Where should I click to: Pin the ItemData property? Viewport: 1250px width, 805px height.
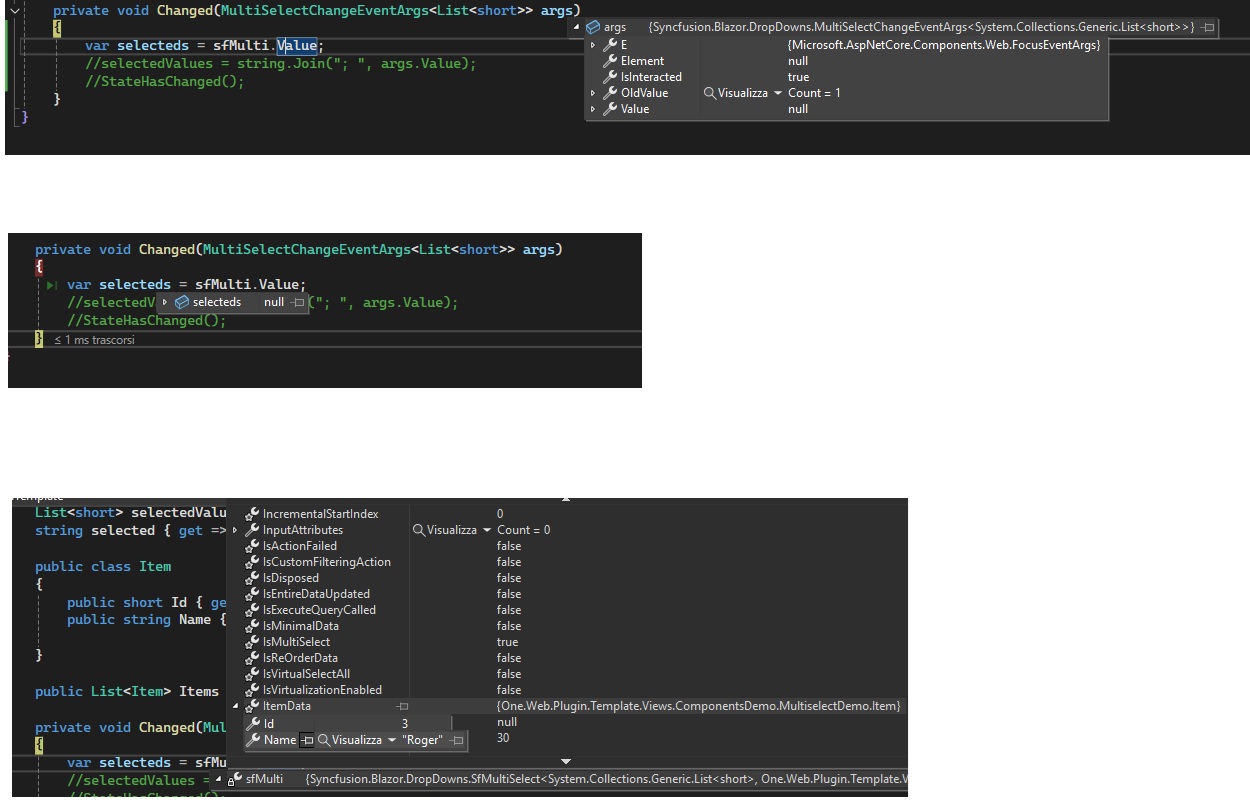[402, 706]
